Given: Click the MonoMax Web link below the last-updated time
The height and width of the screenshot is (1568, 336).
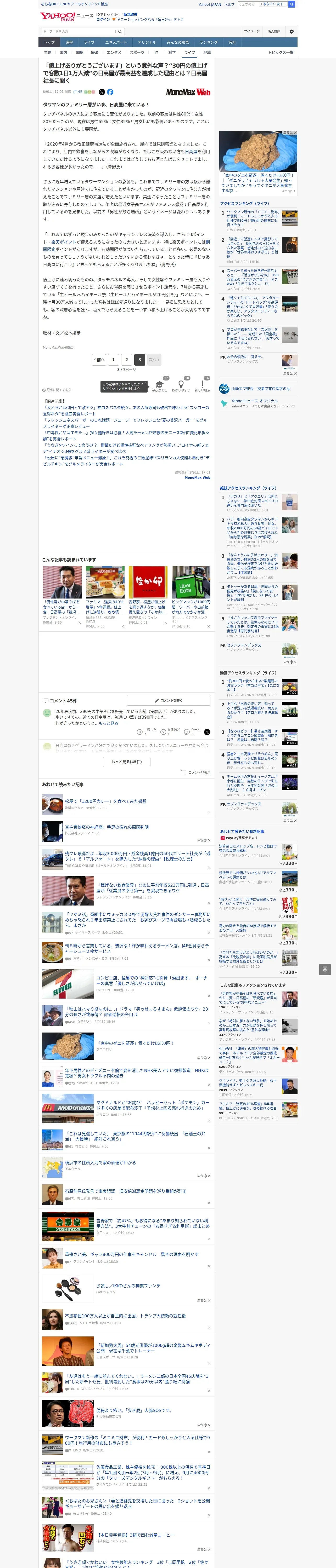Looking at the screenshot, I should point(198,478).
